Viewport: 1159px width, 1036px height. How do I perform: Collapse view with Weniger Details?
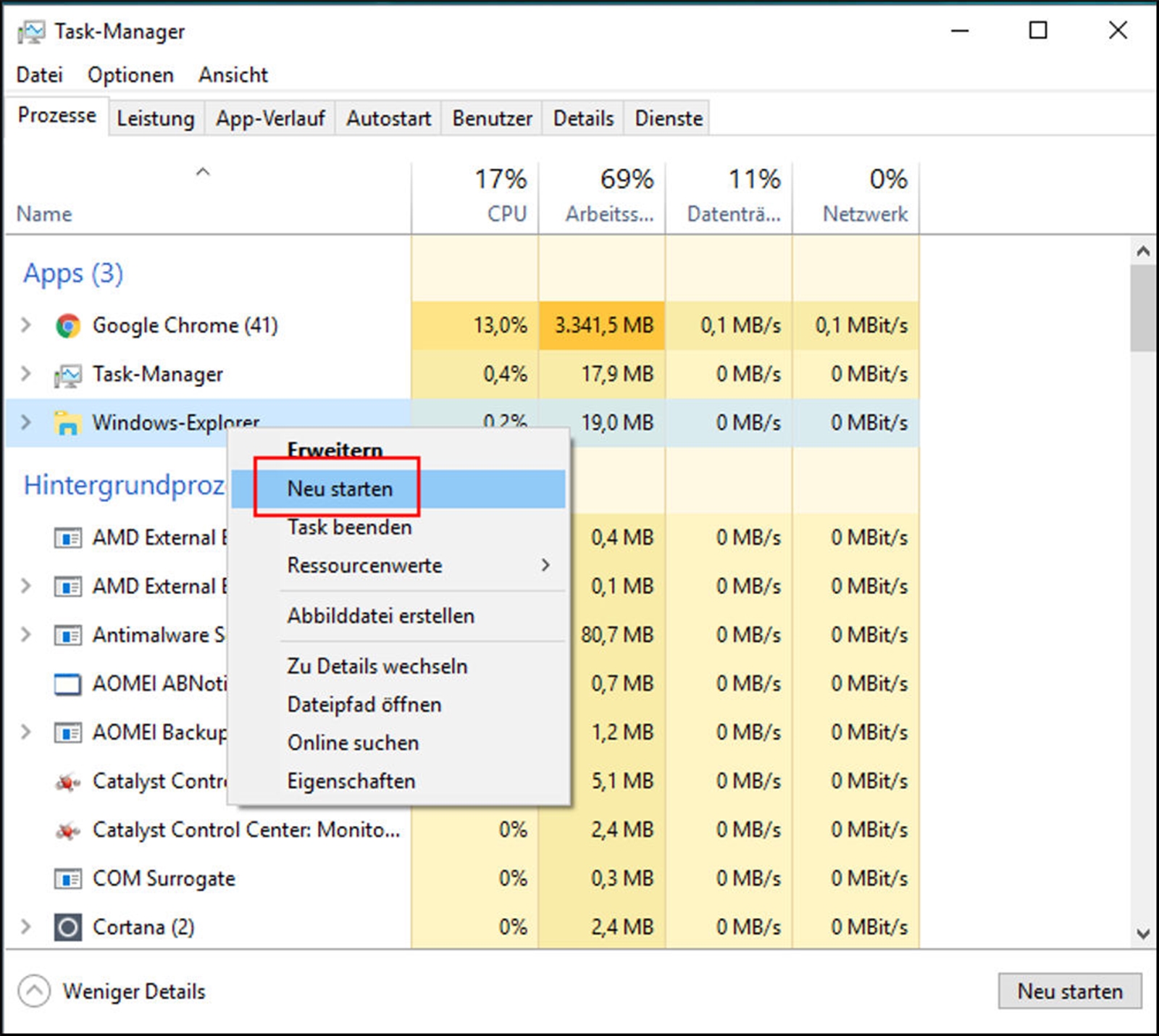112,991
